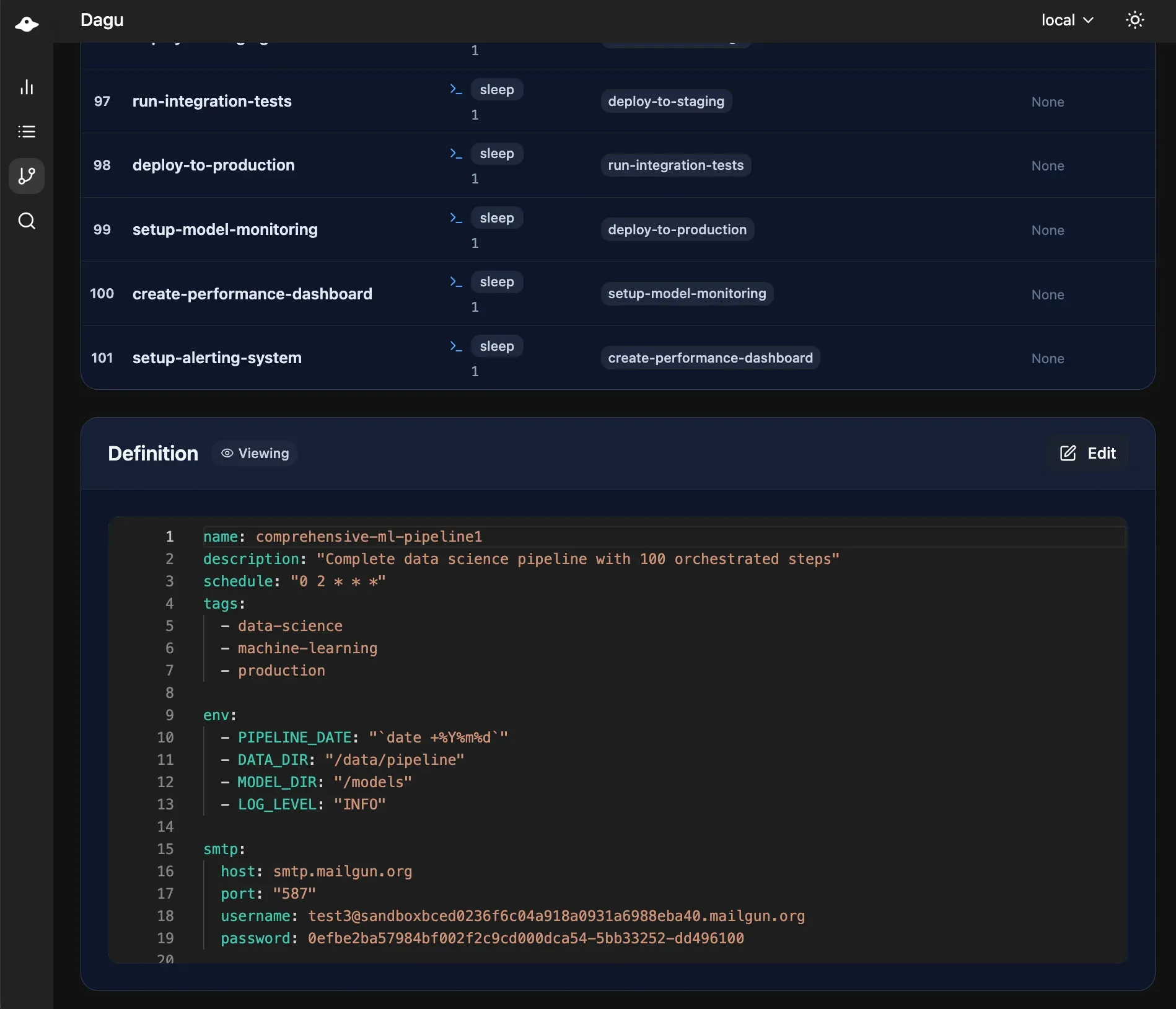Click terminal icon in deploy-to-production row

point(456,153)
